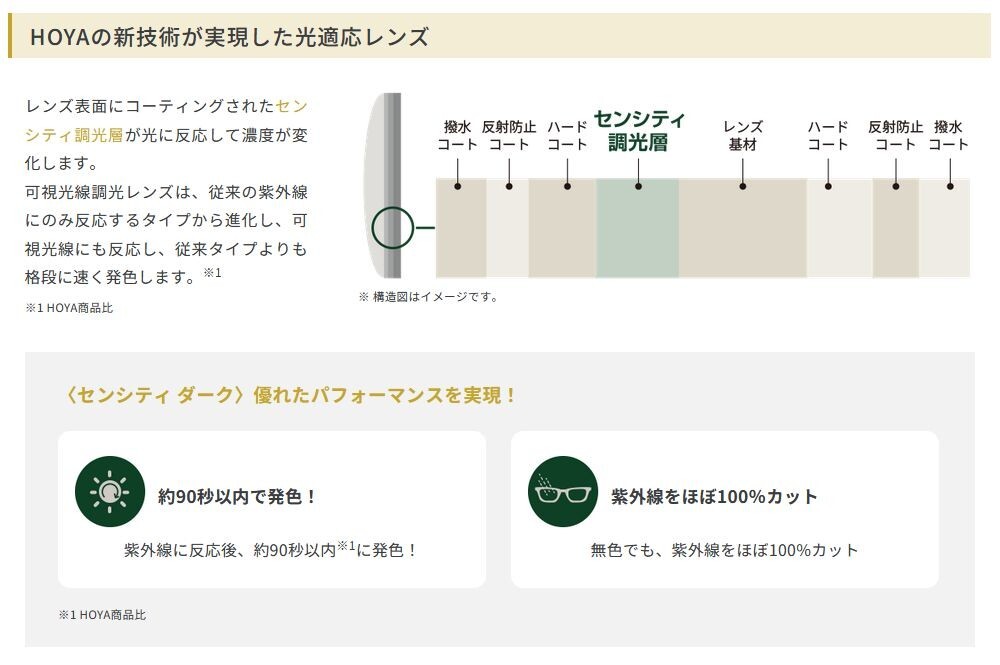1000x665 pixels.
Task: Click the sentence 可視光線調光レンズは、従来の紫外線
Action: tap(166, 191)
